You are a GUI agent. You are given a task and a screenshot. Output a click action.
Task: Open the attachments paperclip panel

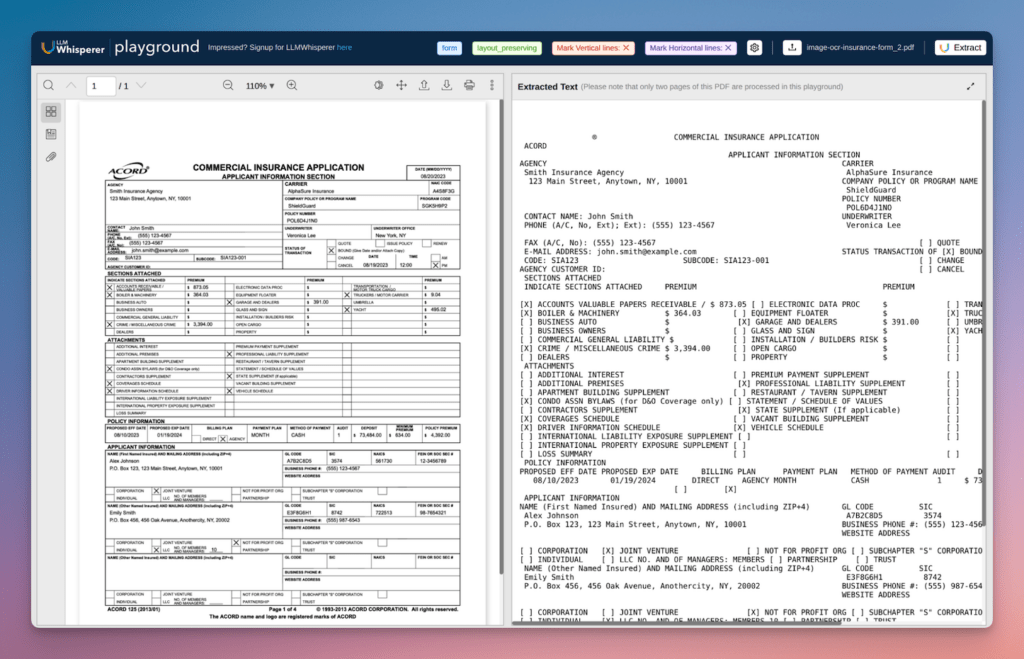coord(50,157)
